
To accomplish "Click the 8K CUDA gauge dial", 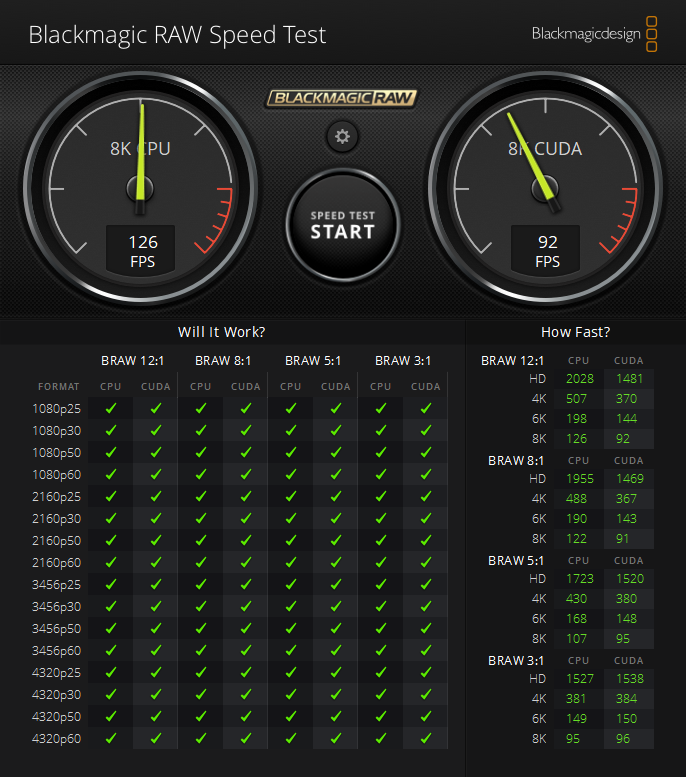I will click(x=545, y=189).
